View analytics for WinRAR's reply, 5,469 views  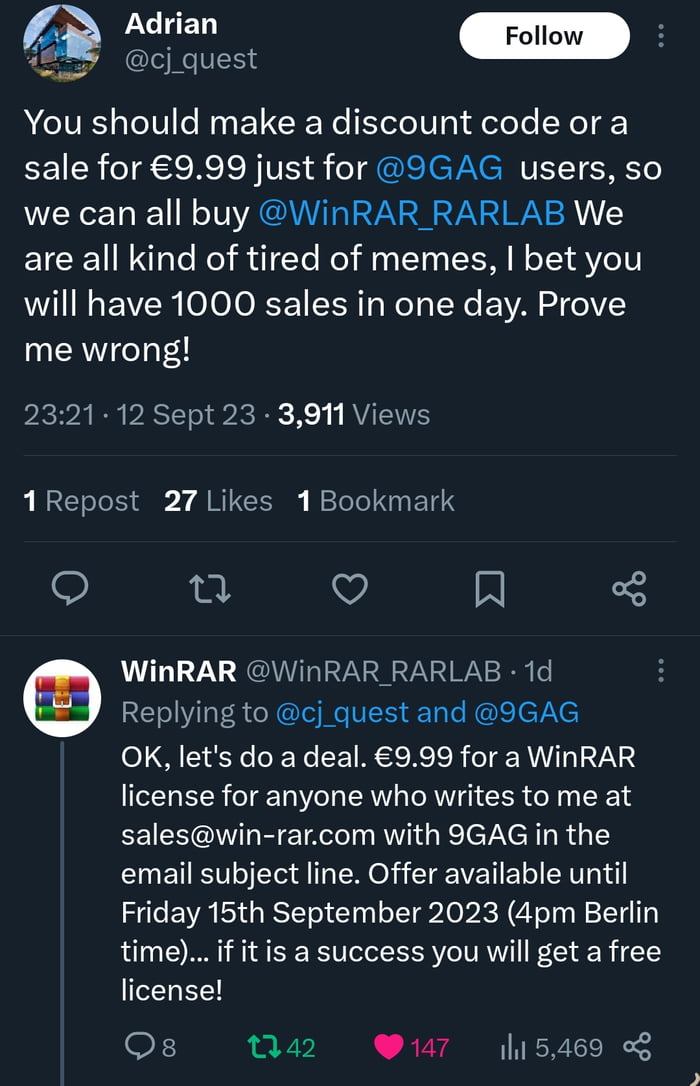(x=551, y=1047)
